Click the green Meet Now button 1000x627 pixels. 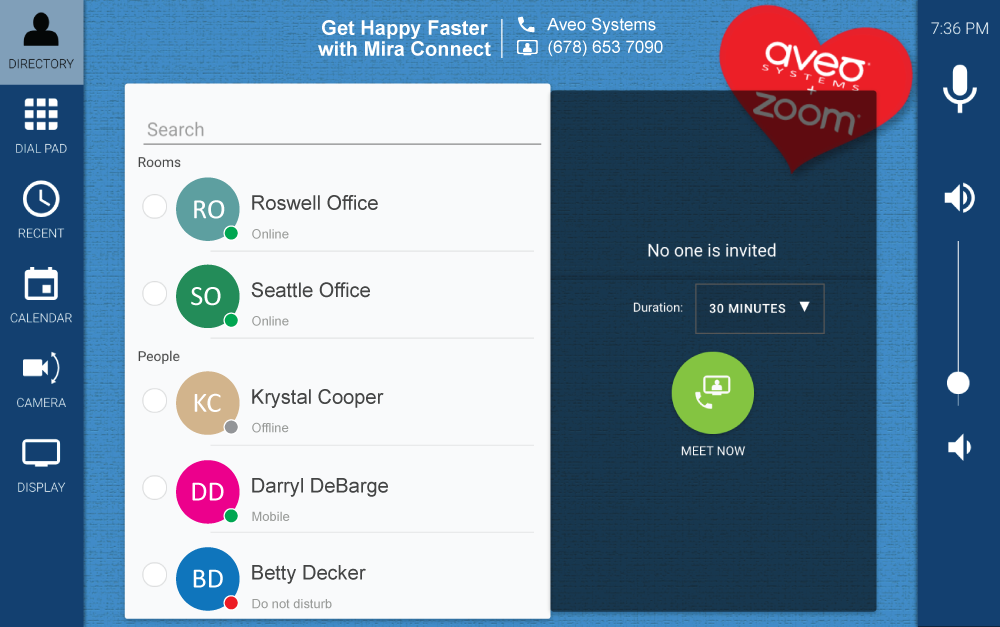pos(712,393)
